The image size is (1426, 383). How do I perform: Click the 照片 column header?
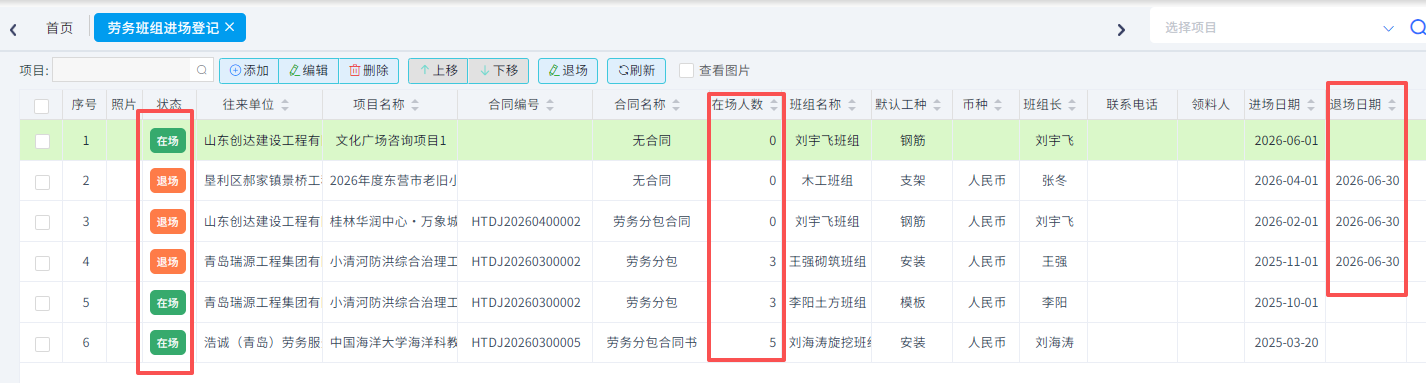click(x=124, y=105)
